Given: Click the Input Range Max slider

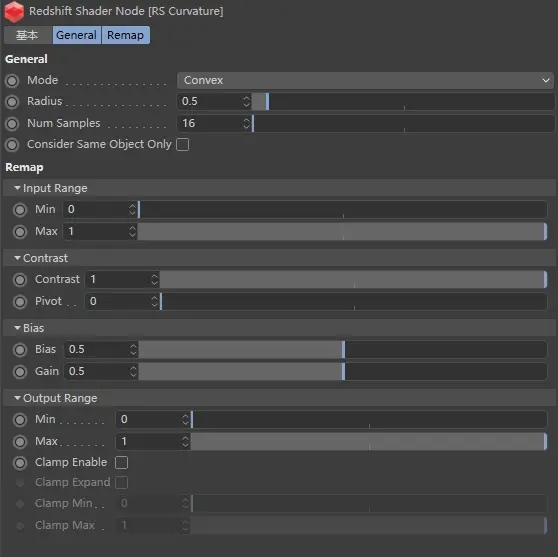Looking at the screenshot, I should click(x=342, y=232).
